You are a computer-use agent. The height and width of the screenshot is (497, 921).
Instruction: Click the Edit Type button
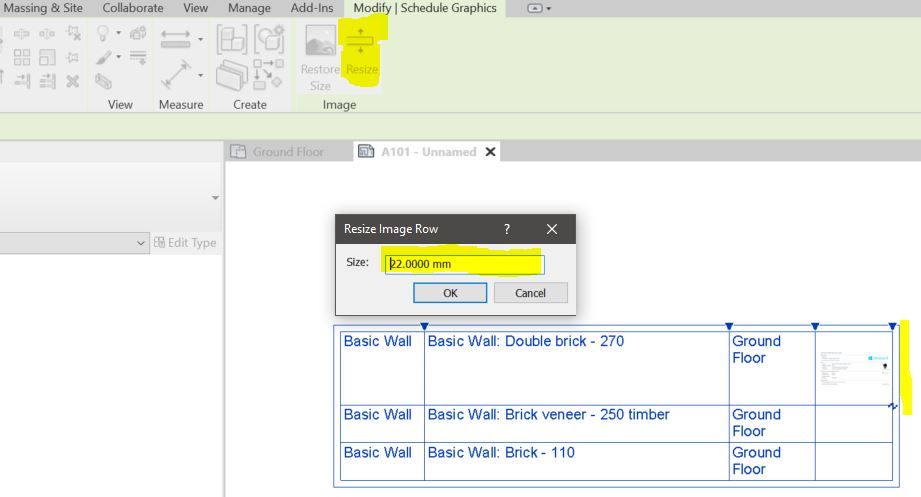(185, 243)
